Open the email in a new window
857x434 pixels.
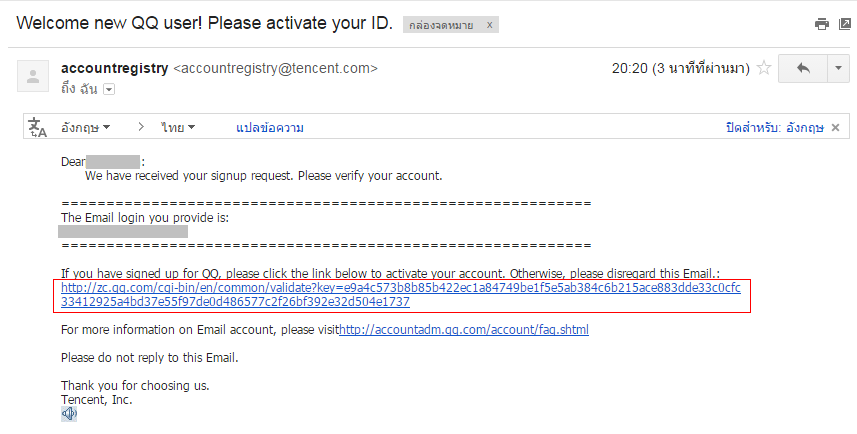(x=845, y=24)
